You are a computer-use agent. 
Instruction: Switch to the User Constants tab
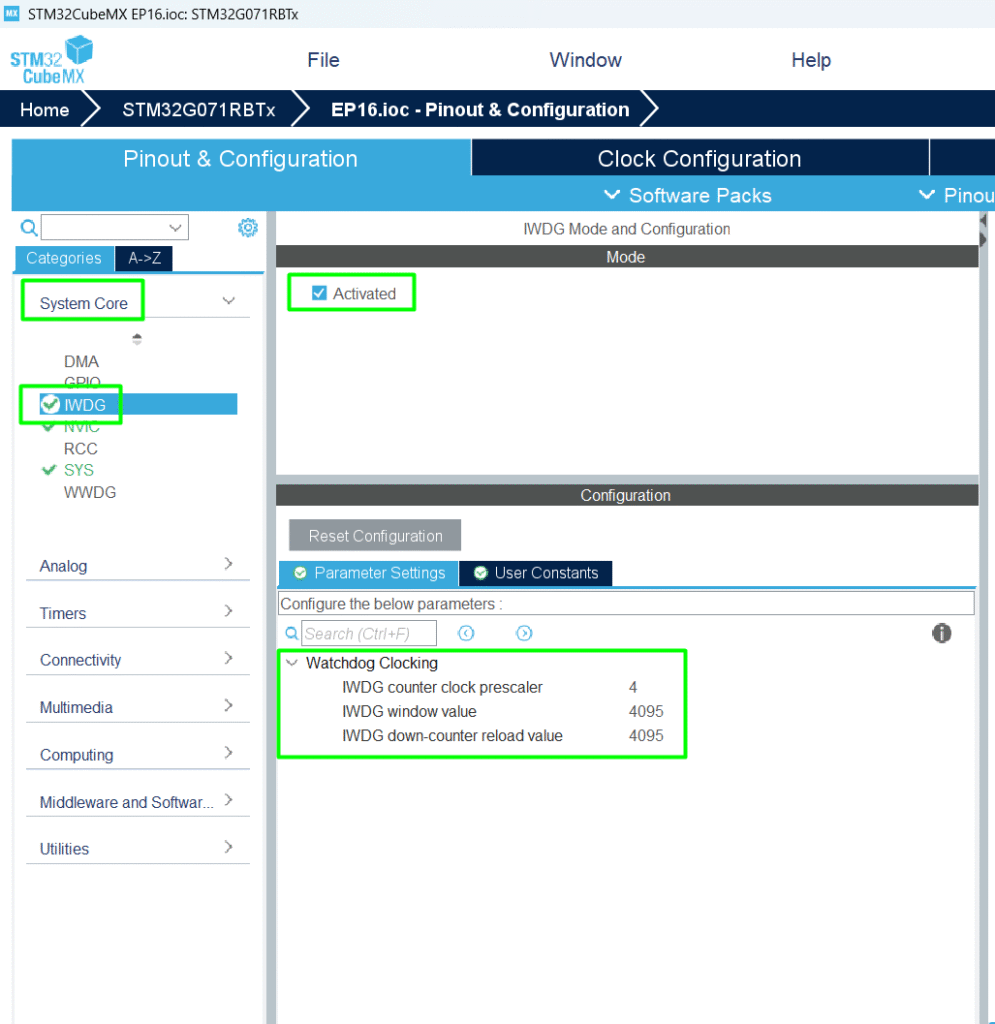coord(536,573)
